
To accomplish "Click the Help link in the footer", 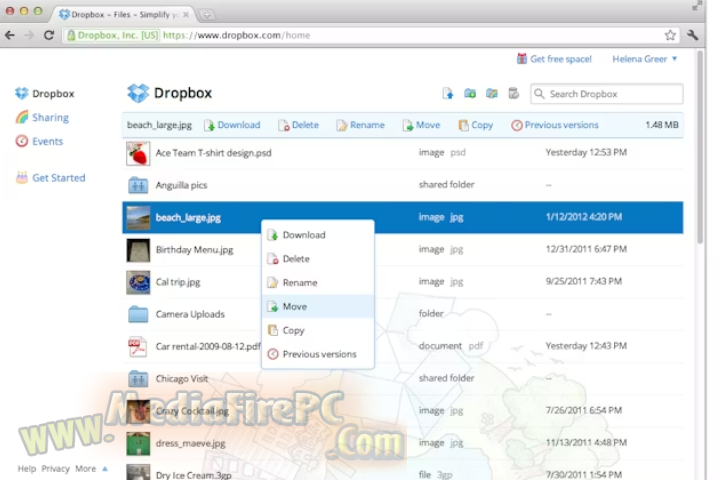I will point(27,469).
